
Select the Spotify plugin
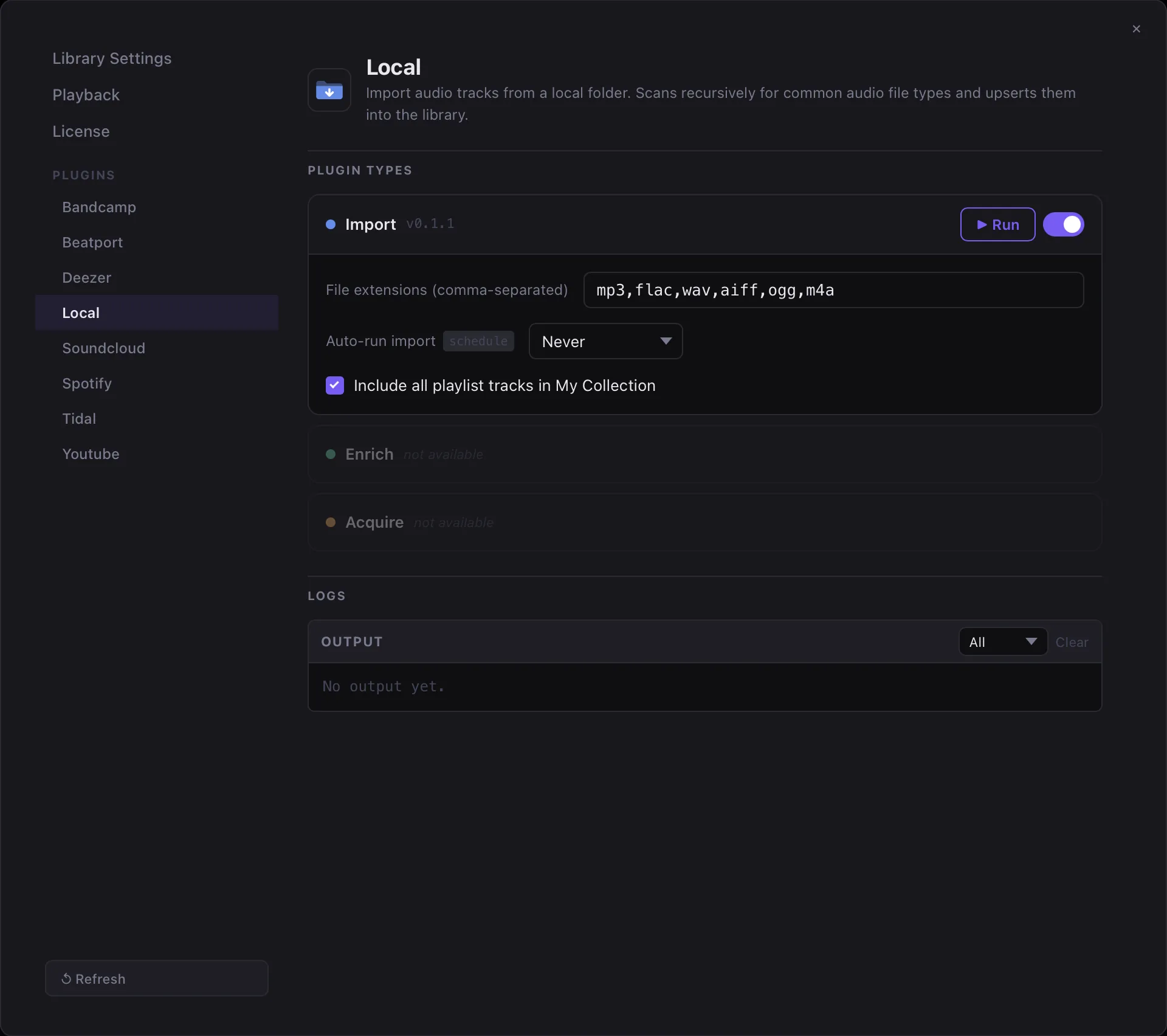pyautogui.click(x=157, y=384)
